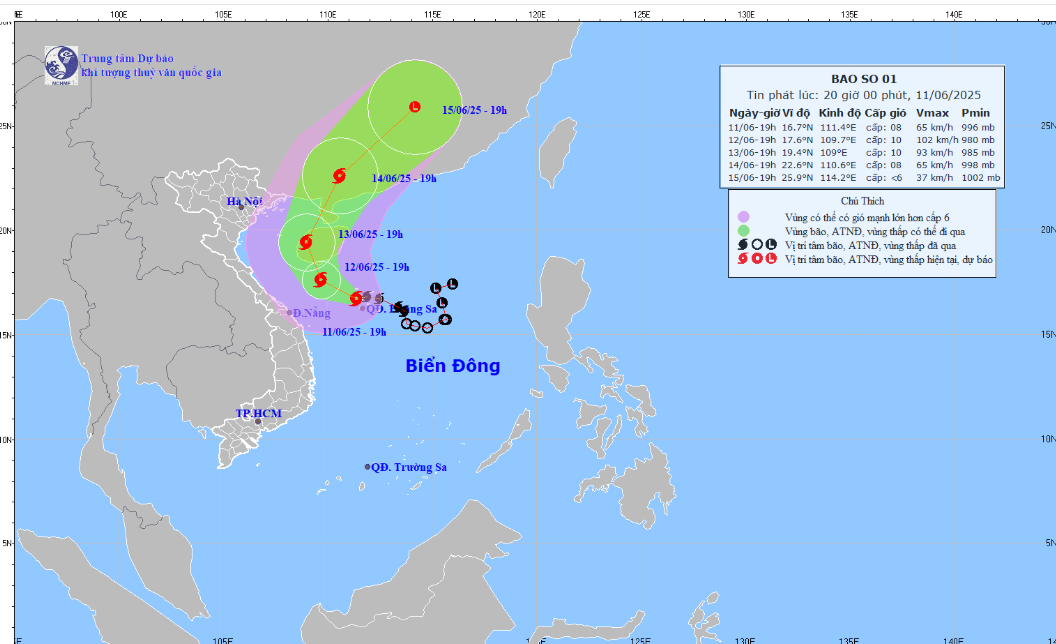Select the red storm symbol for 13/06/25 - 19h
The image size is (1056, 644).
click(306, 242)
